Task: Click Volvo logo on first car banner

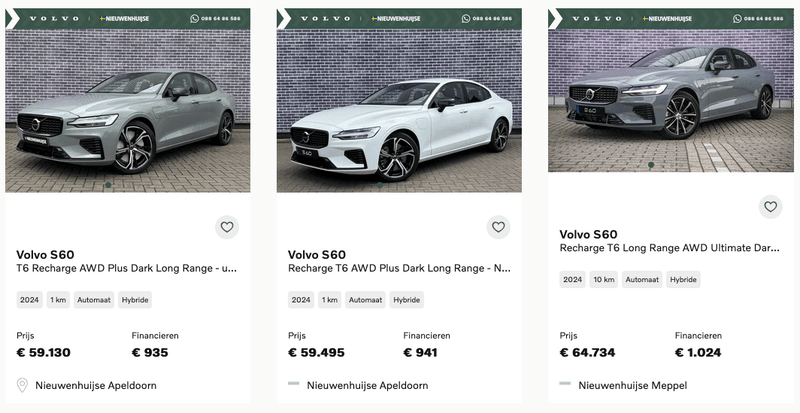Action: [x=46, y=18]
